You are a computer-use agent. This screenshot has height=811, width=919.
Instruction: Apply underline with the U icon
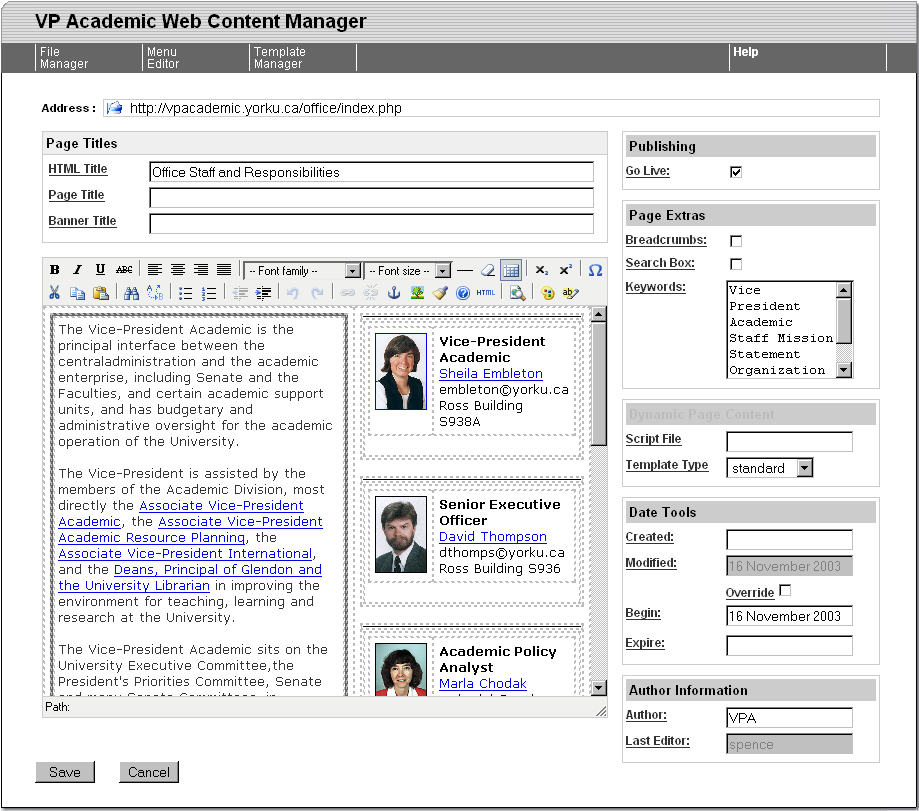(100, 270)
